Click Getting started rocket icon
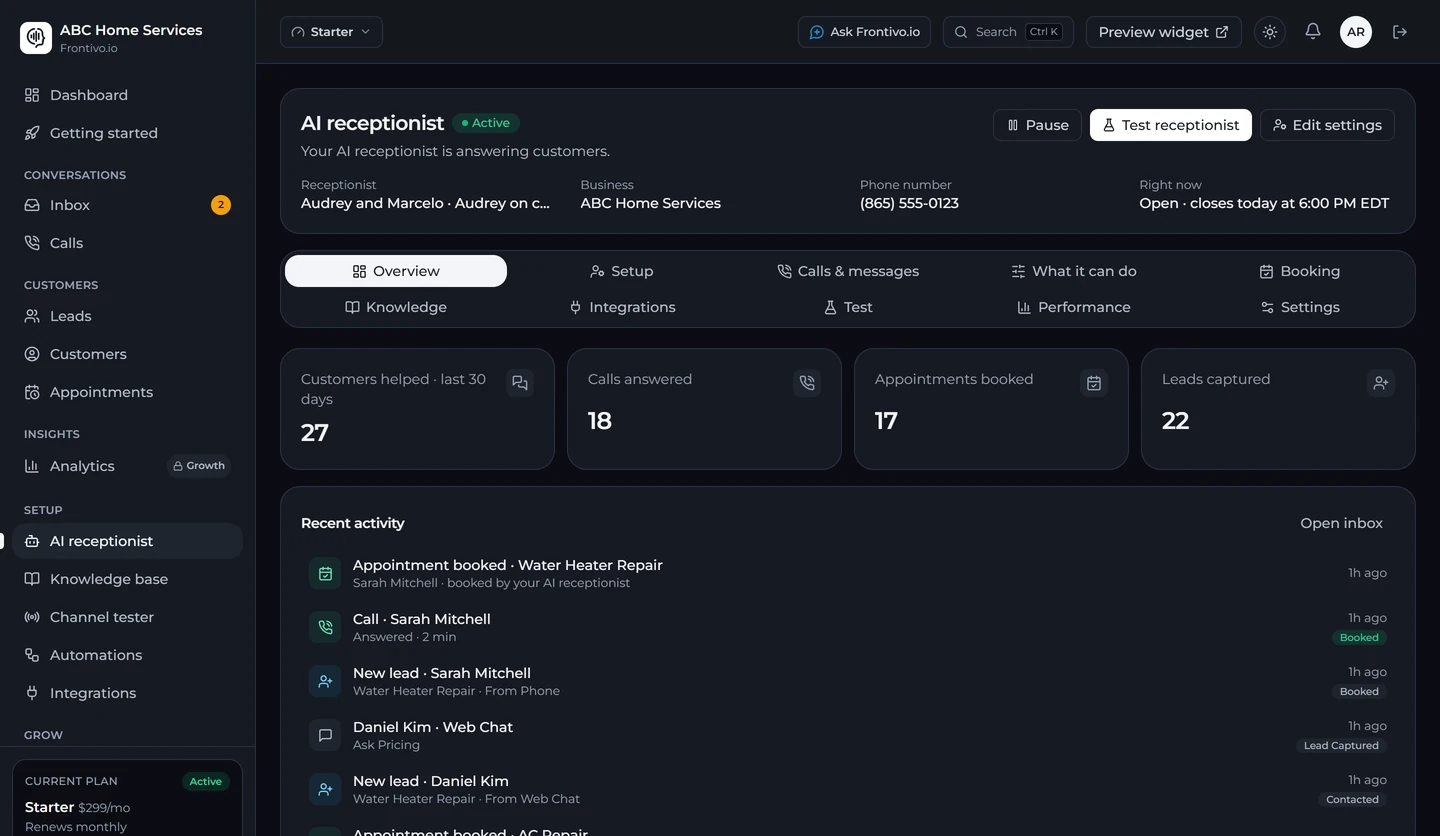The width and height of the screenshot is (1440, 836). [x=32, y=133]
